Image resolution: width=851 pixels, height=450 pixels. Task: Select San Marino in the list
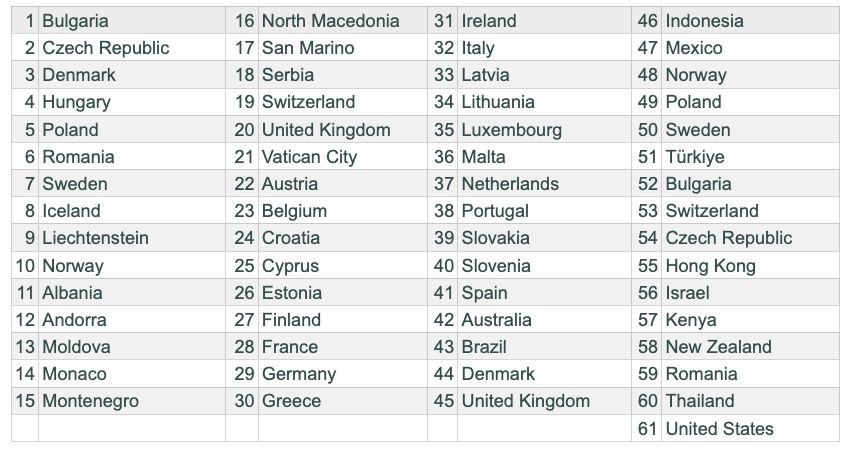coord(308,48)
